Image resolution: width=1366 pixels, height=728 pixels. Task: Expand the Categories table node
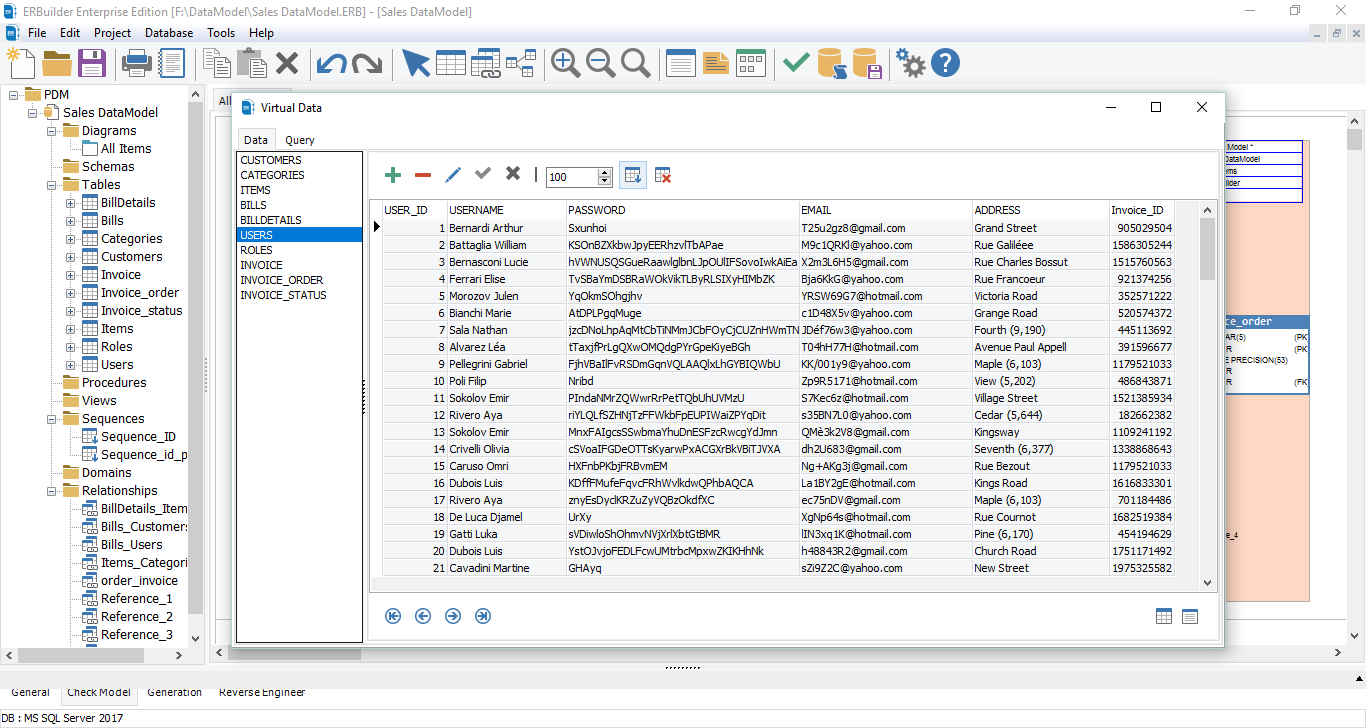71,239
